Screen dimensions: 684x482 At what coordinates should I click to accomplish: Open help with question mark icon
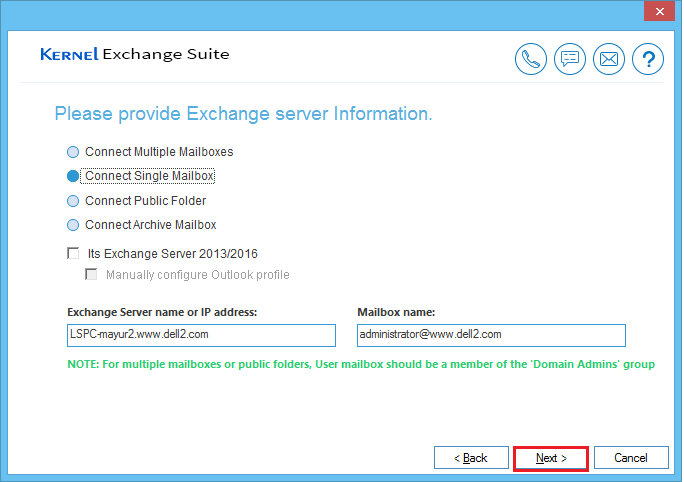click(648, 59)
